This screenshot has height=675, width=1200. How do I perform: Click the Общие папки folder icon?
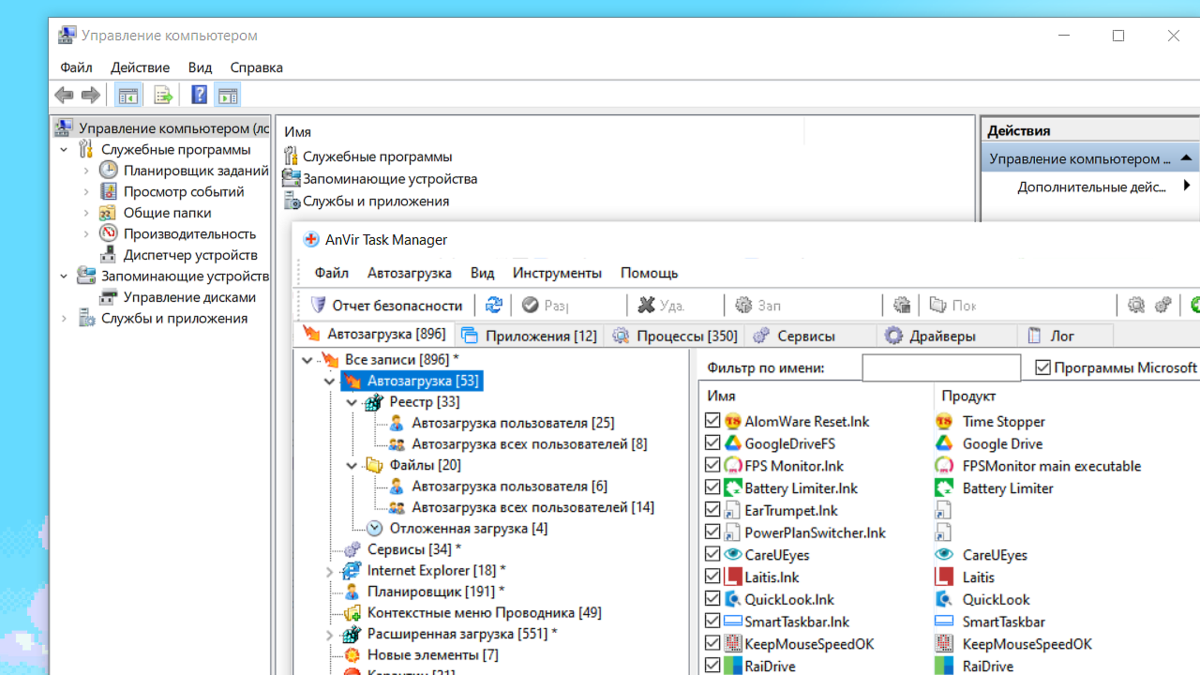click(109, 212)
